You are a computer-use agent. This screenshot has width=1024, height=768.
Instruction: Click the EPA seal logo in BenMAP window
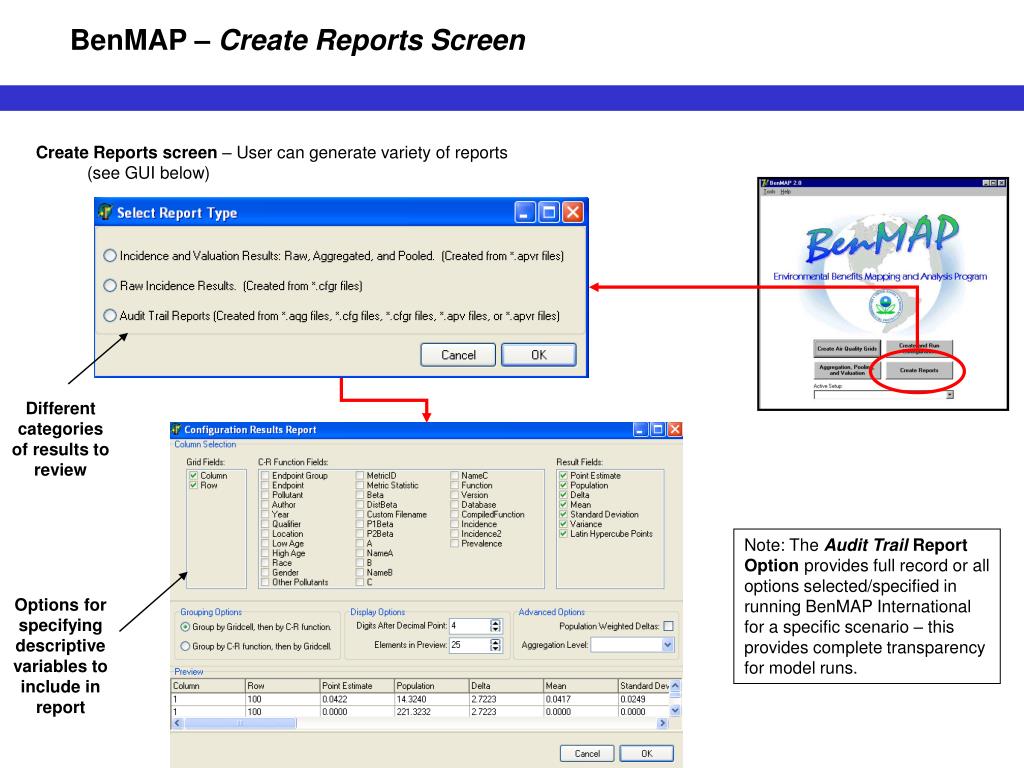(885, 306)
